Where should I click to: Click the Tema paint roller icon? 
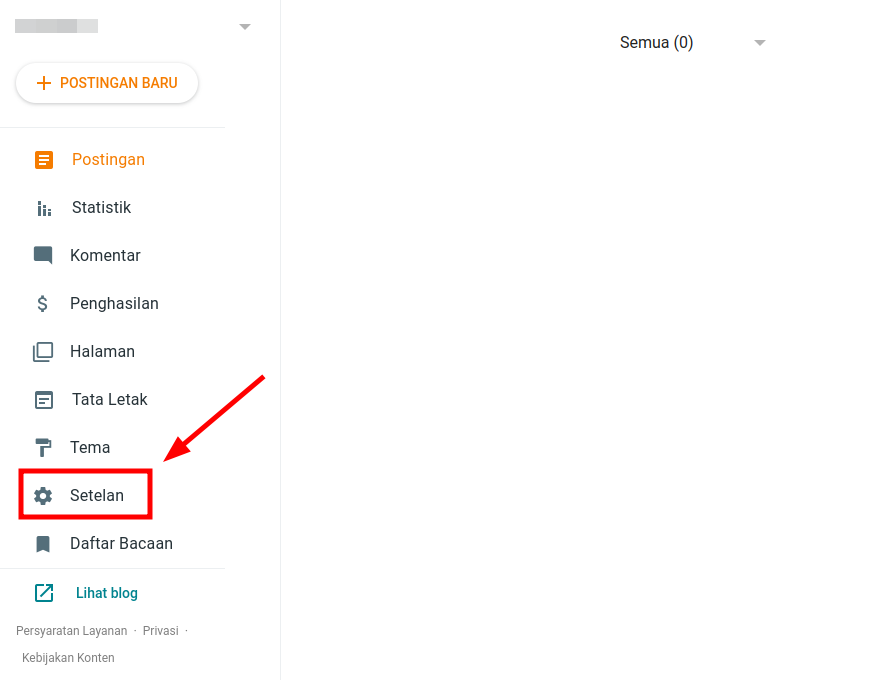pos(43,448)
